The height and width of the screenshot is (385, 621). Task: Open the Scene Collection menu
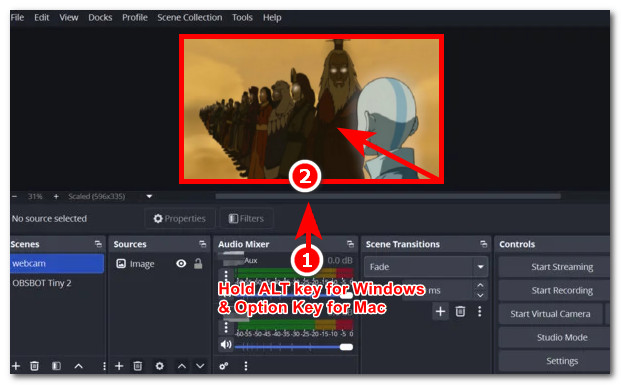tap(190, 17)
